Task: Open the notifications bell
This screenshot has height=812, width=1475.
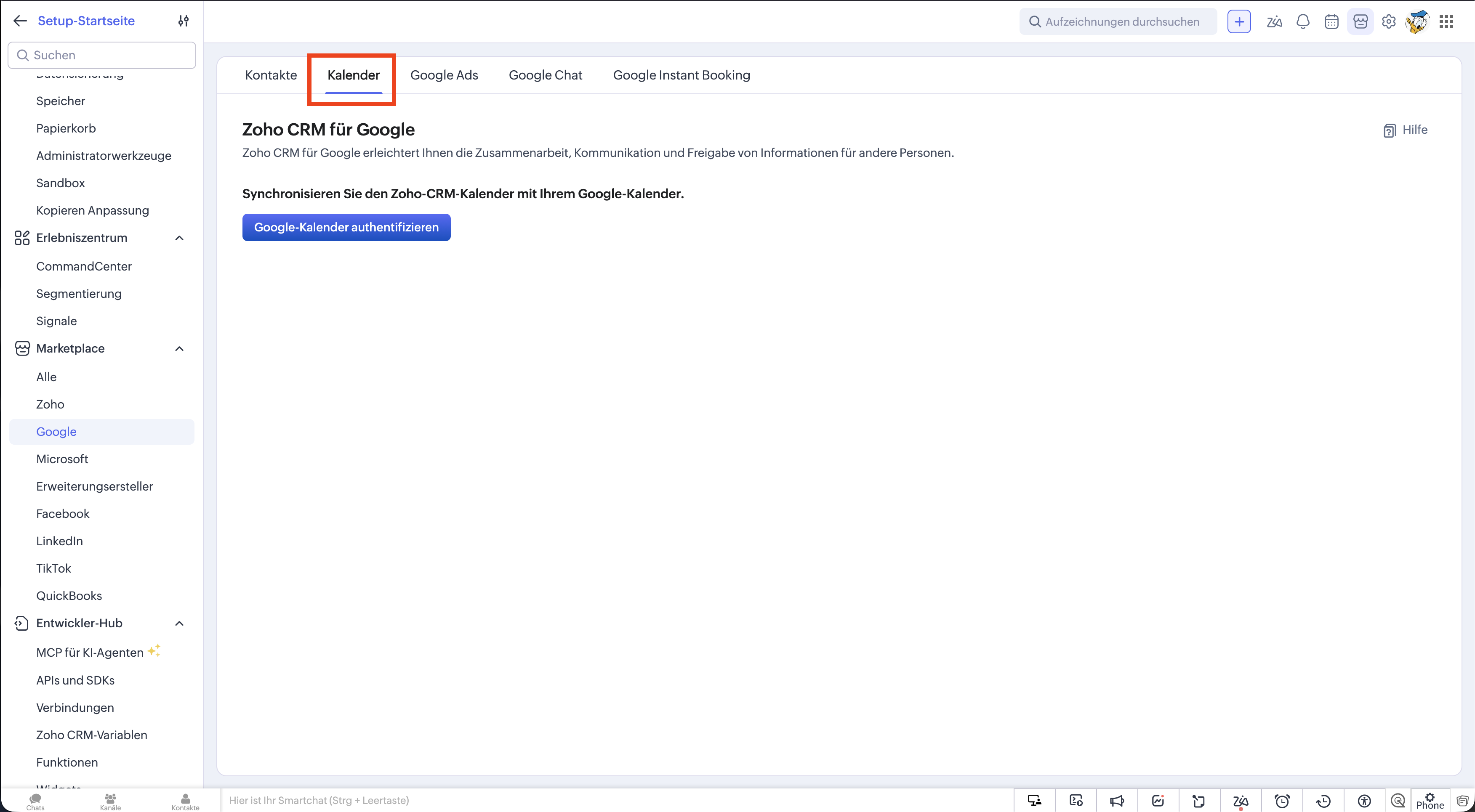Action: click(x=1303, y=22)
